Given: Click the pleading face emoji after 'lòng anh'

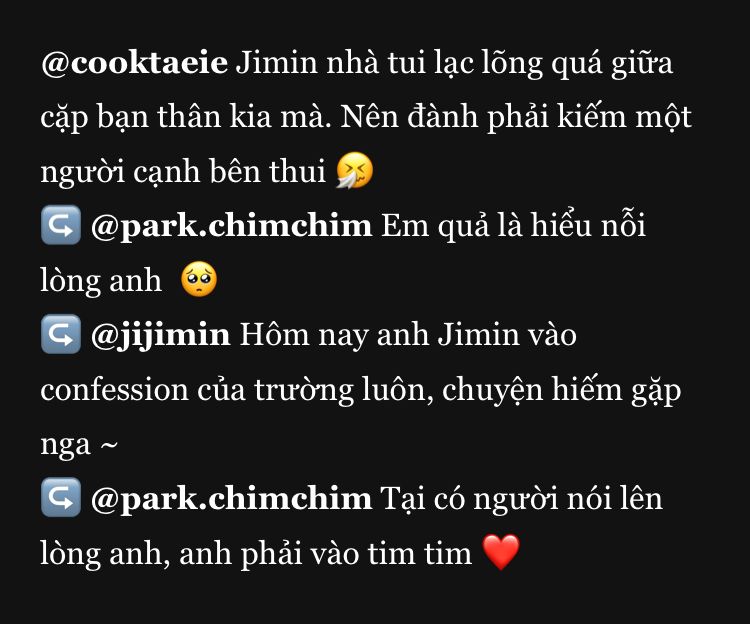Looking at the screenshot, I should pyautogui.click(x=199, y=280).
